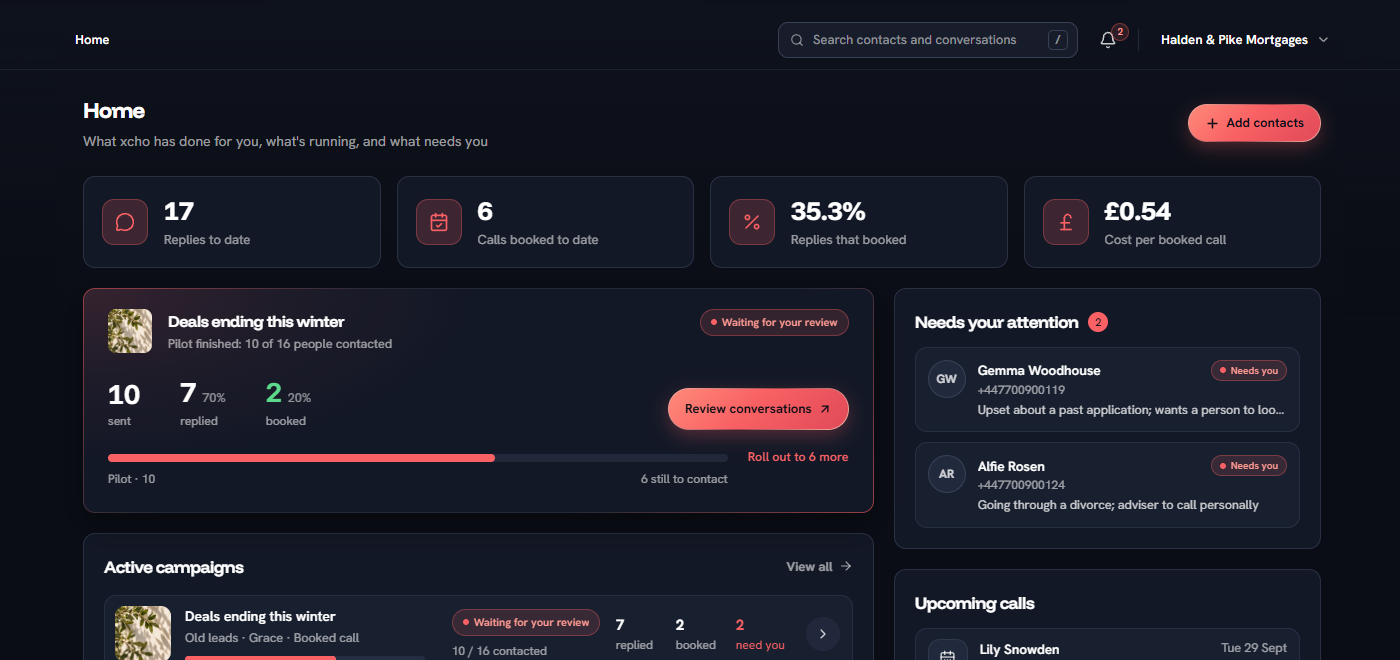This screenshot has height=660, width=1400.
Task: Click the campaign thumbnail in Active campaigns
Action: tap(143, 633)
